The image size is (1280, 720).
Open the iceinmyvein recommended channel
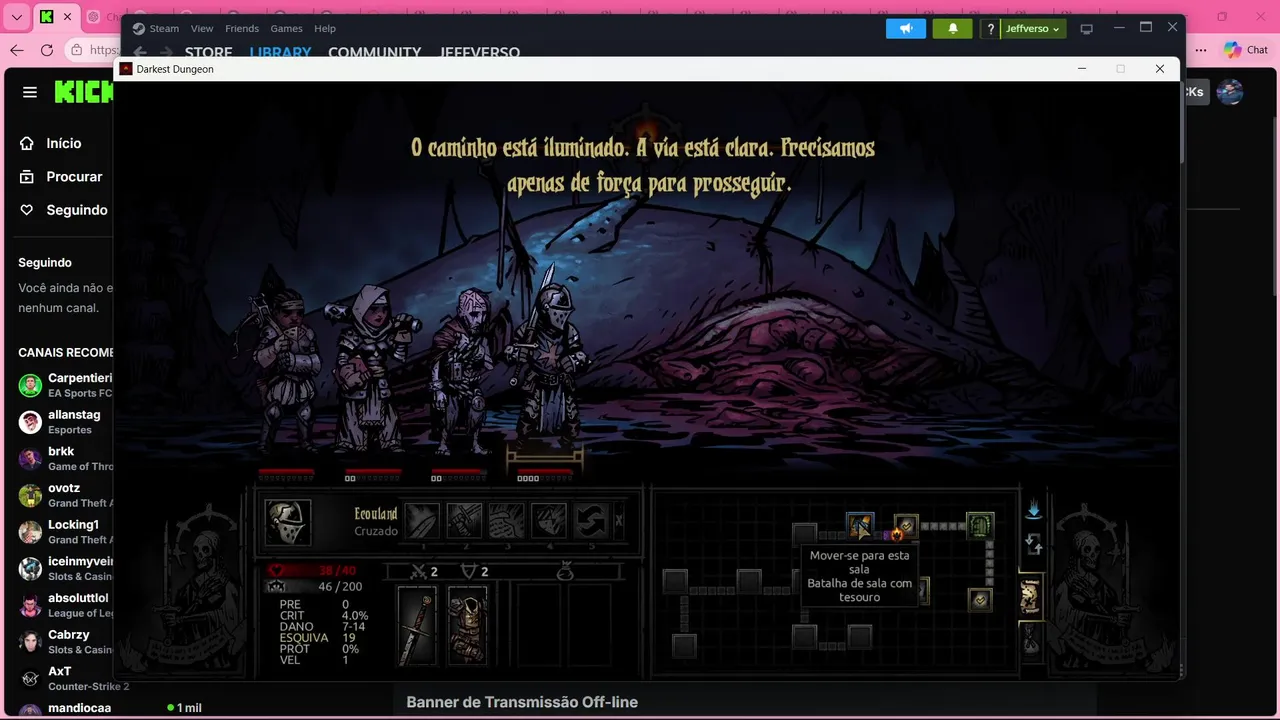point(64,568)
